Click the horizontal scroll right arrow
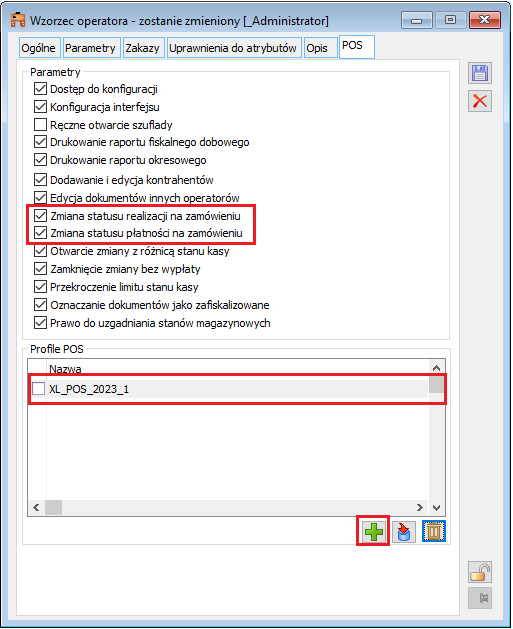 pyautogui.click(x=420, y=507)
